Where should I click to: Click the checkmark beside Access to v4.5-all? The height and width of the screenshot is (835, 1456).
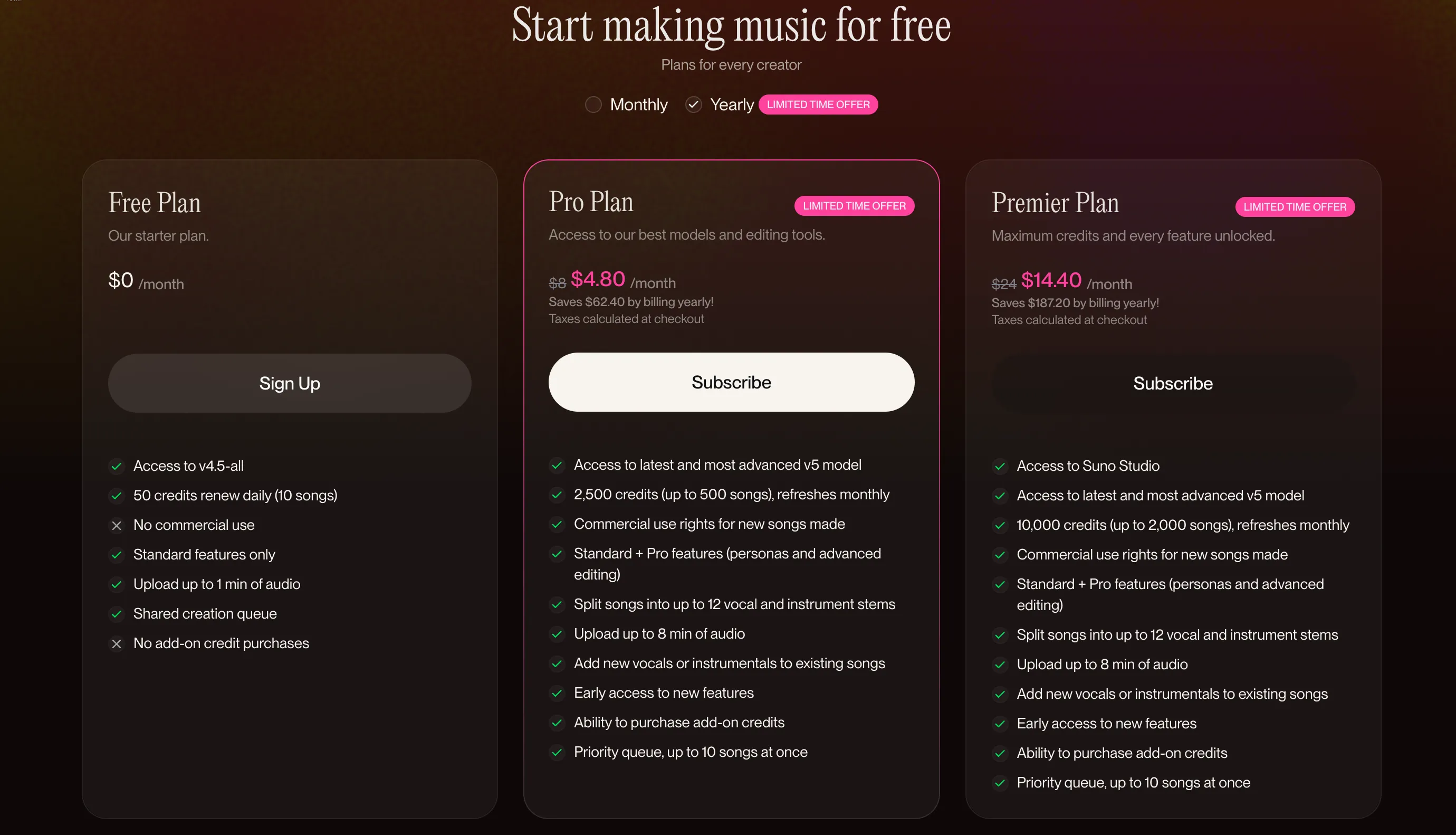tap(116, 466)
